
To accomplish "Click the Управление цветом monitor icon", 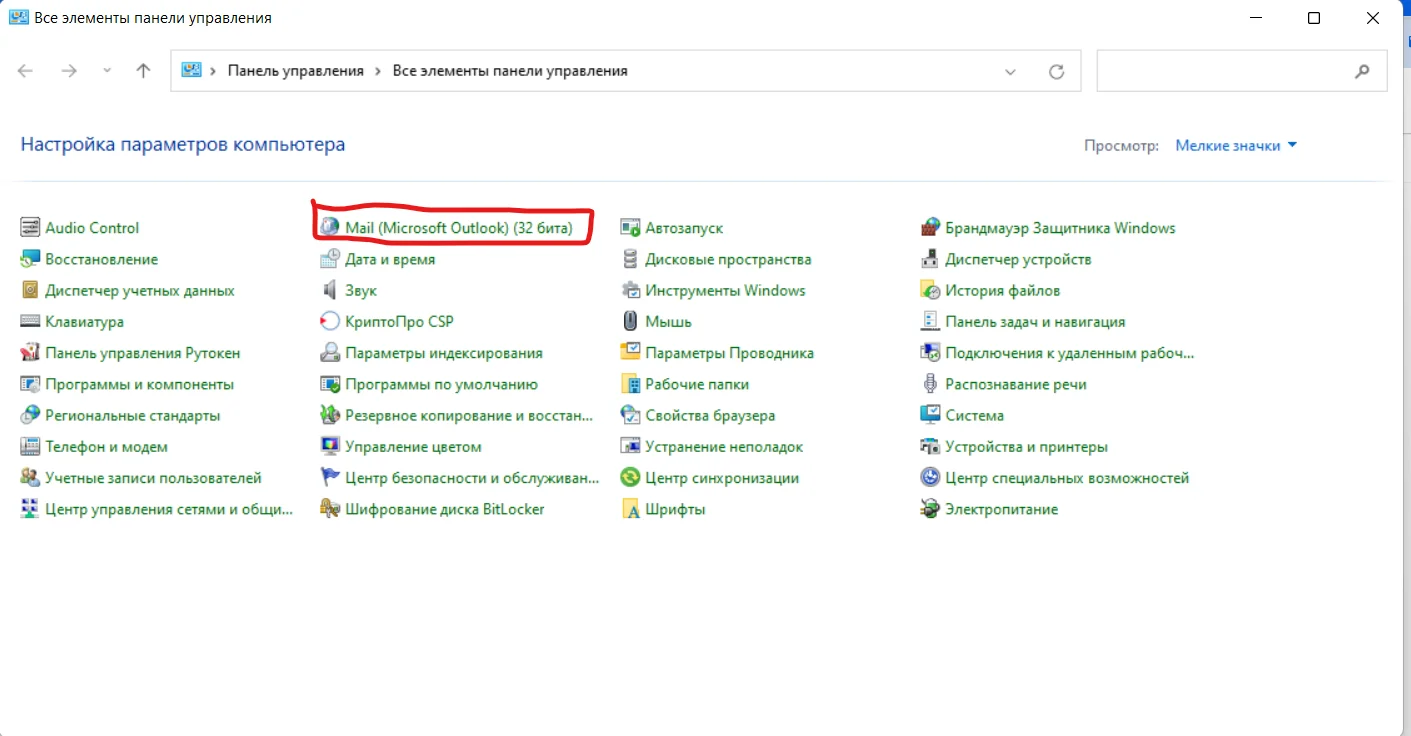I will 330,447.
